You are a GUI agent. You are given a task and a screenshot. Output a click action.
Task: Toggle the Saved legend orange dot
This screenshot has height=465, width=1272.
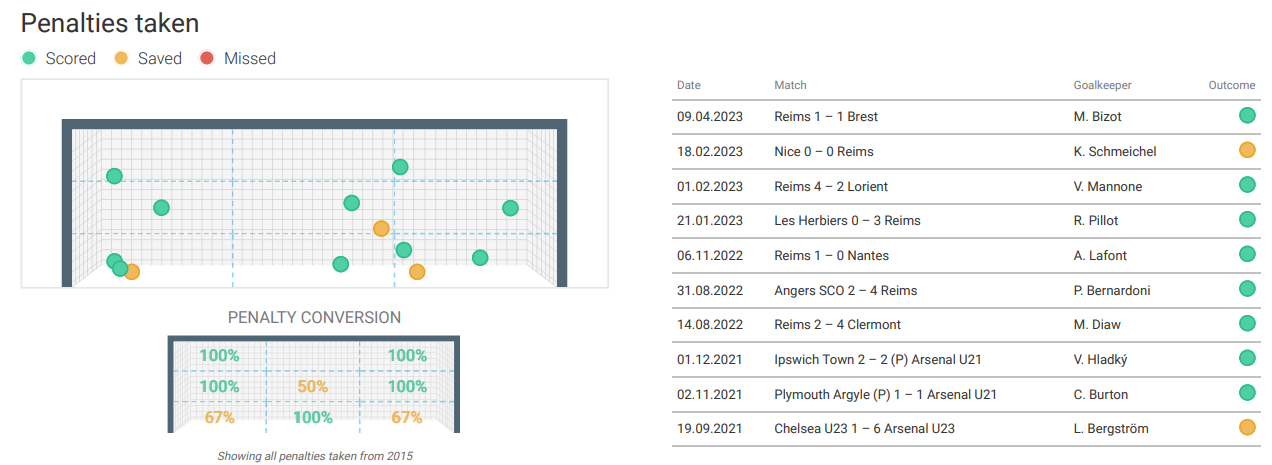click(x=122, y=59)
